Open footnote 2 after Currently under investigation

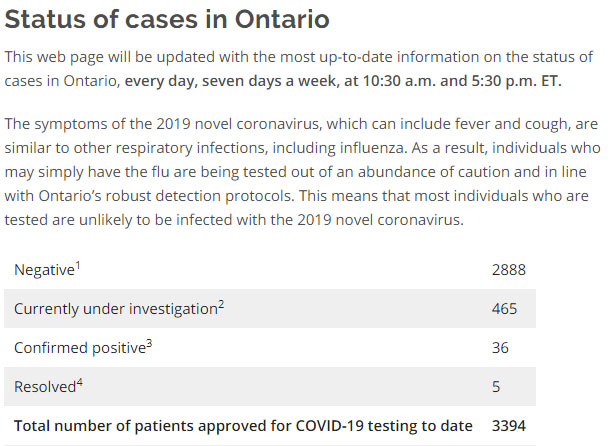tap(221, 304)
